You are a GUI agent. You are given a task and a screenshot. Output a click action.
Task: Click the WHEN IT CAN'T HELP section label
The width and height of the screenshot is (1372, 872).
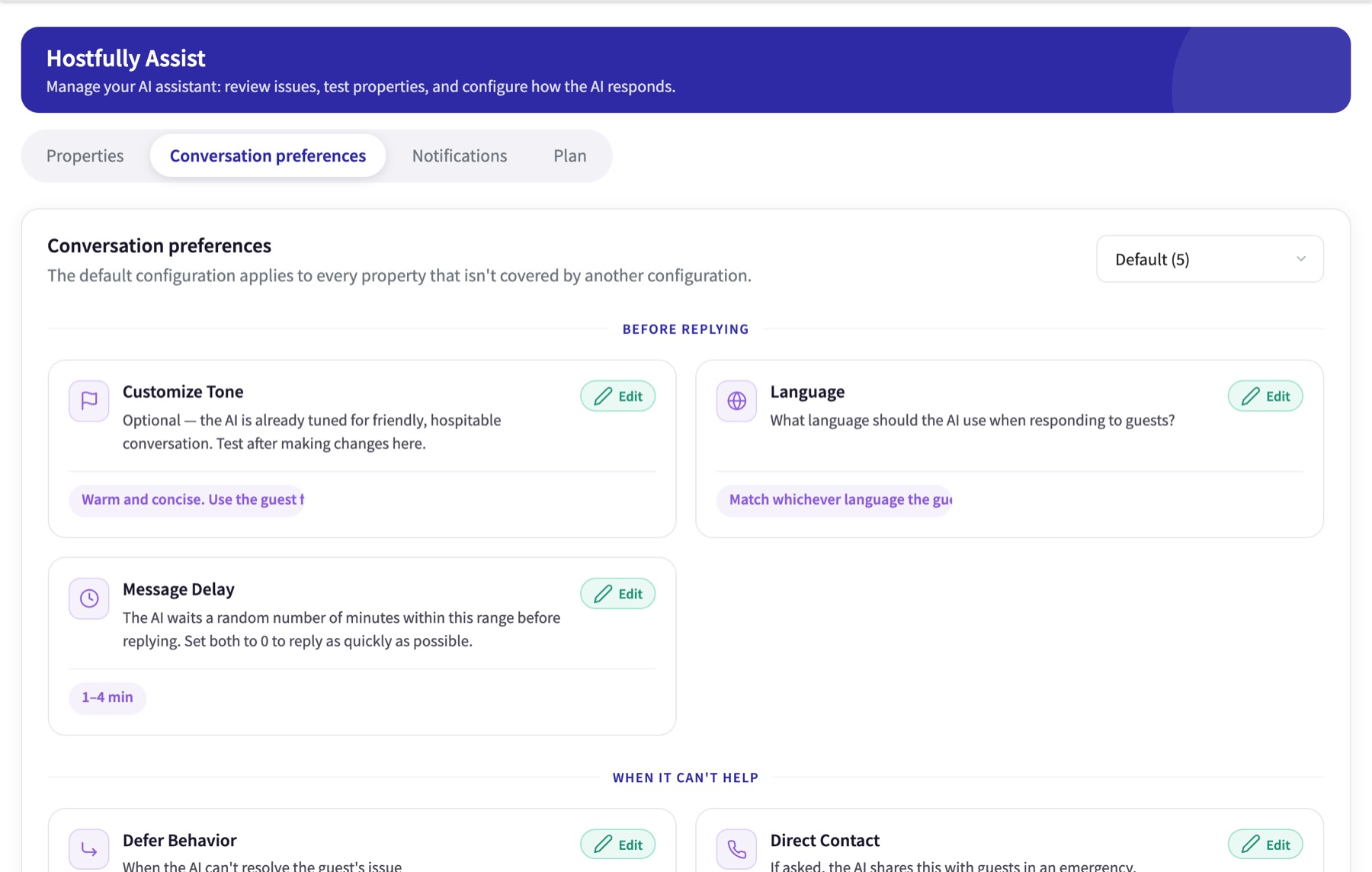click(685, 778)
